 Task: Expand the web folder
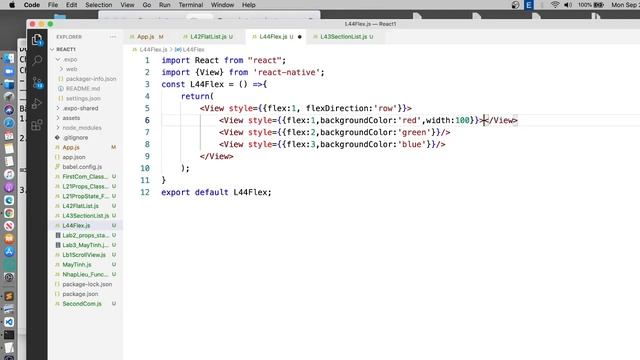71,69
